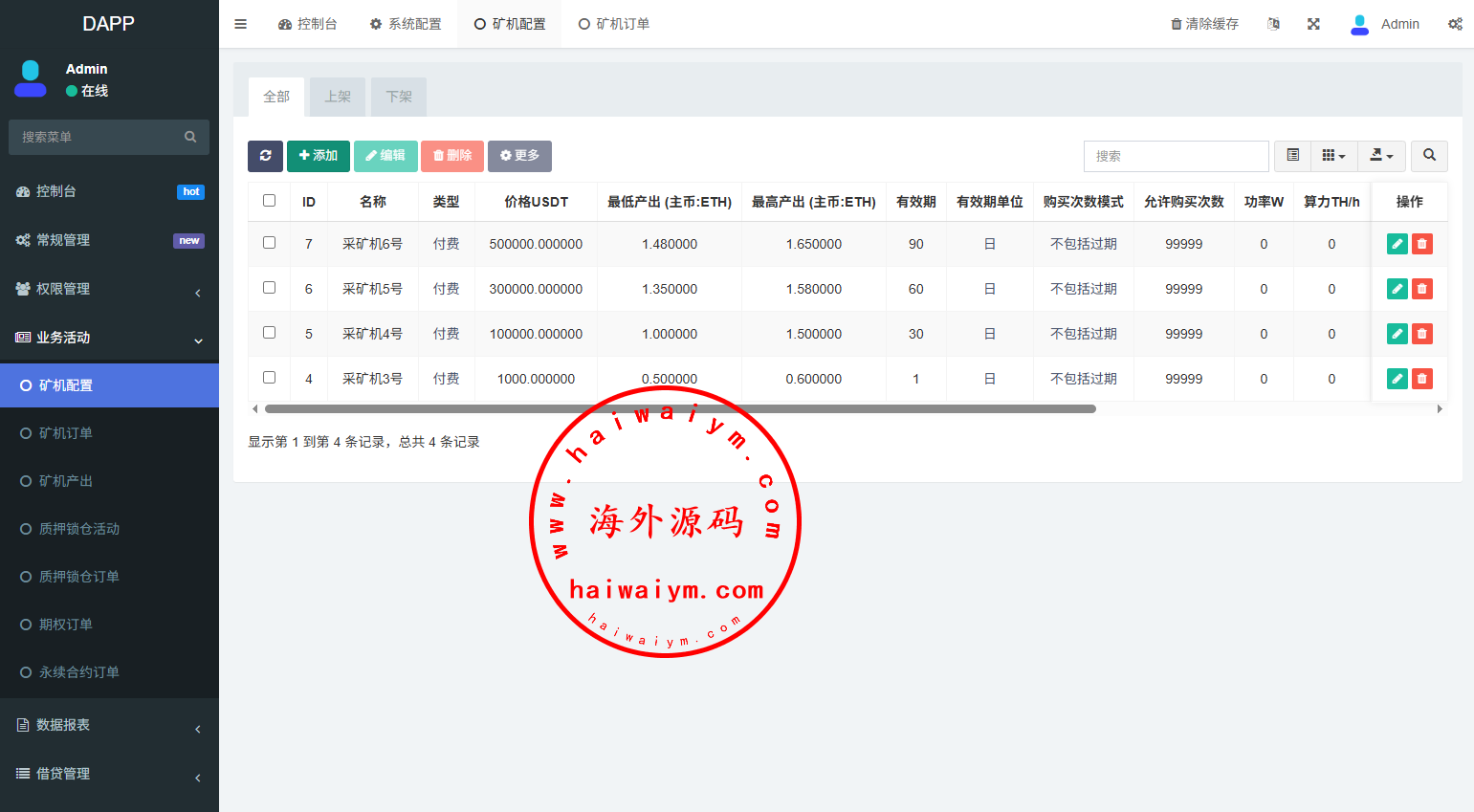Click the hamburger menu toggle icon
The width and height of the screenshot is (1474, 812).
click(241, 24)
